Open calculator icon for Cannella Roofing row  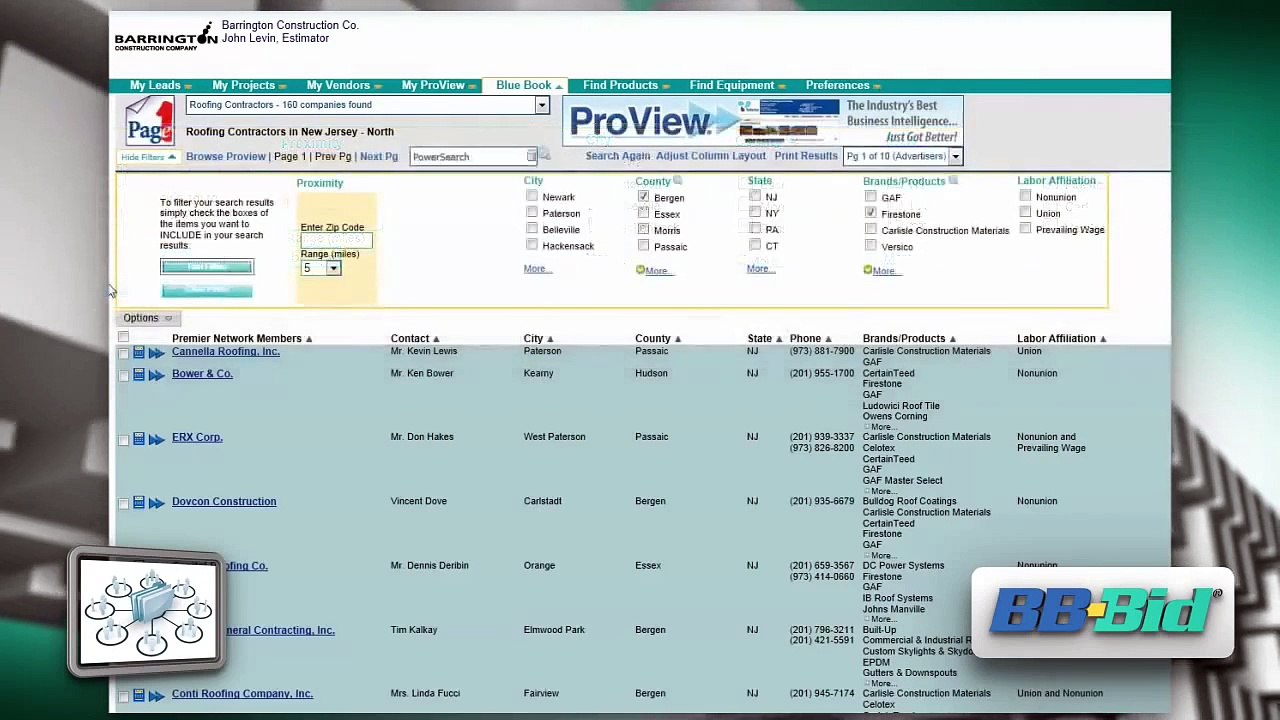pos(139,352)
